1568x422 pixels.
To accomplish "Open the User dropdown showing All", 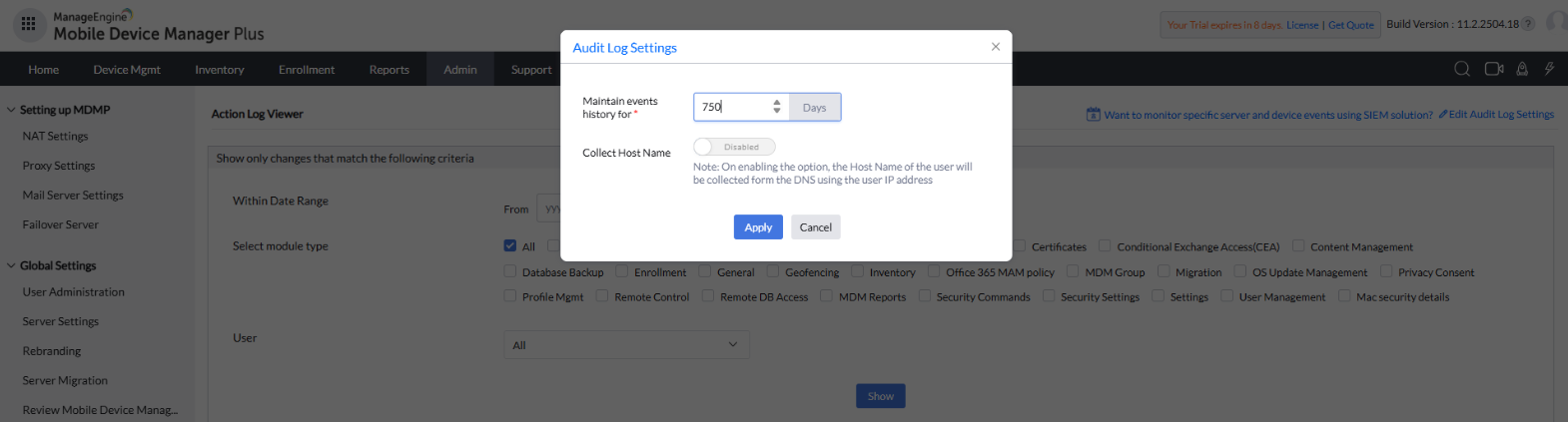I will [626, 345].
